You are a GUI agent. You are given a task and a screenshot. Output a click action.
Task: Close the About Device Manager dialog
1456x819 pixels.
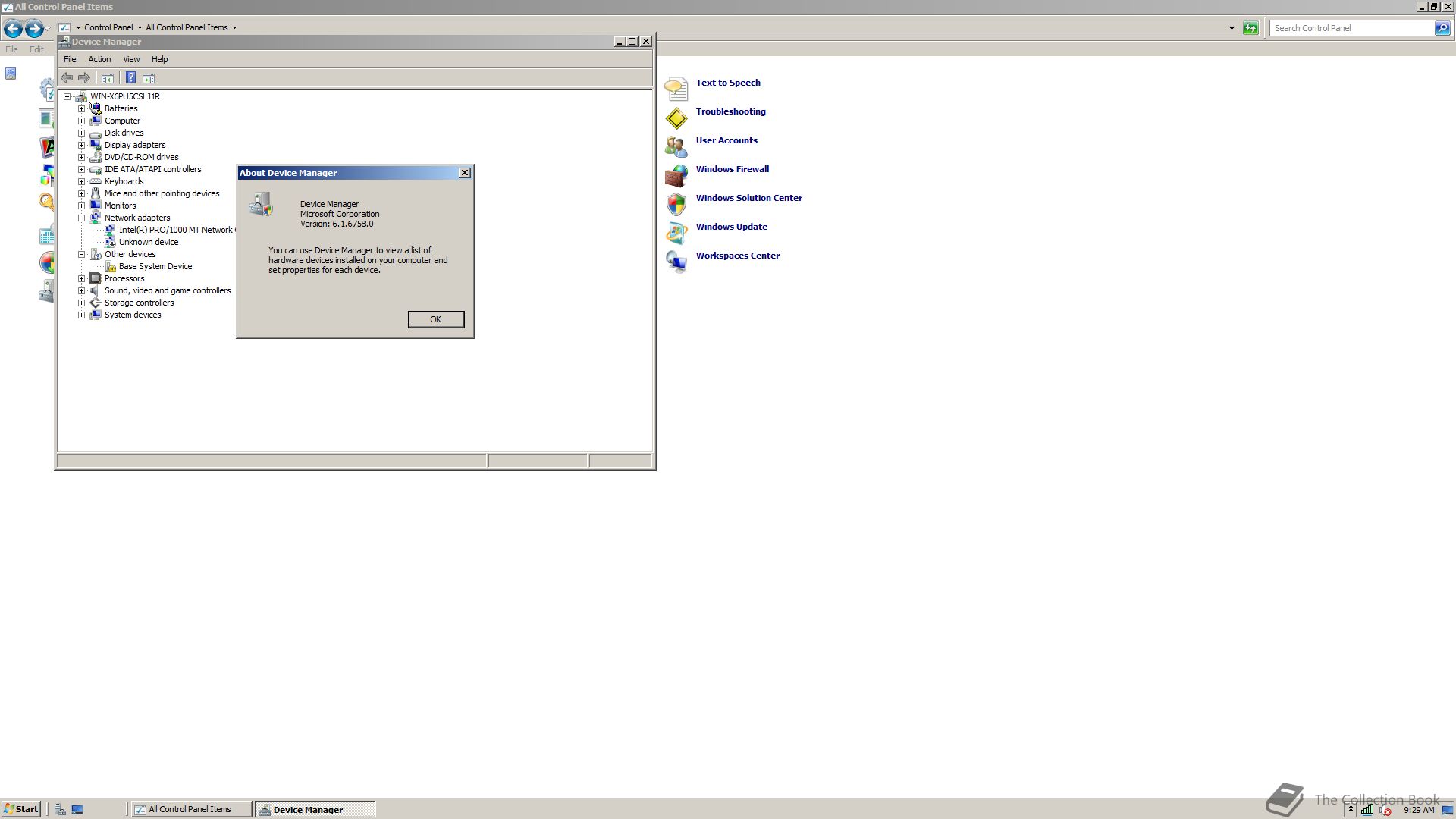pos(465,173)
